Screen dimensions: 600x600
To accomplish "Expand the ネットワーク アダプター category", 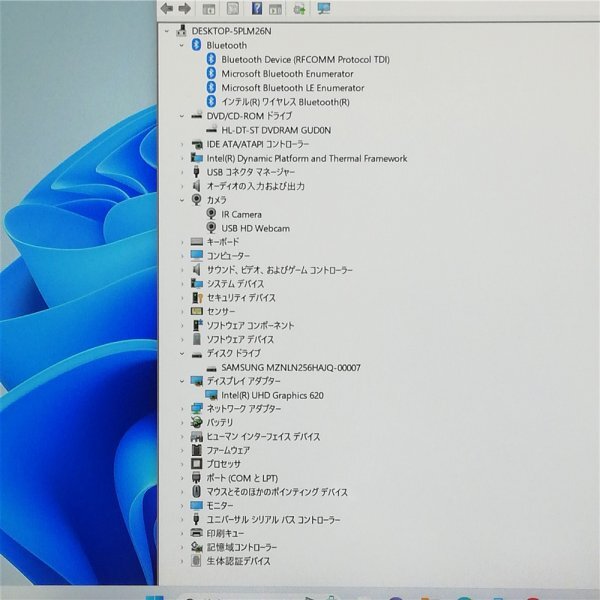I will [182, 409].
